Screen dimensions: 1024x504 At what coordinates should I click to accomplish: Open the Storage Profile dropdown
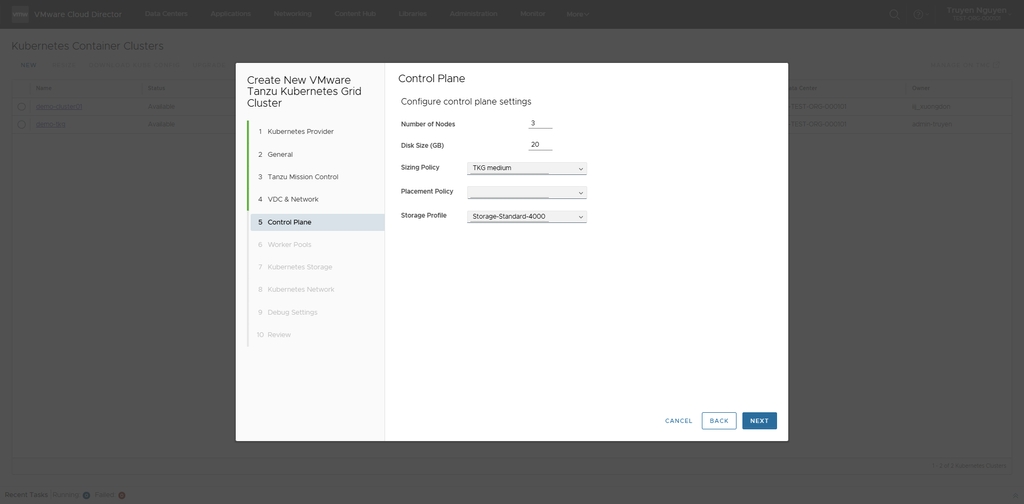point(526,216)
